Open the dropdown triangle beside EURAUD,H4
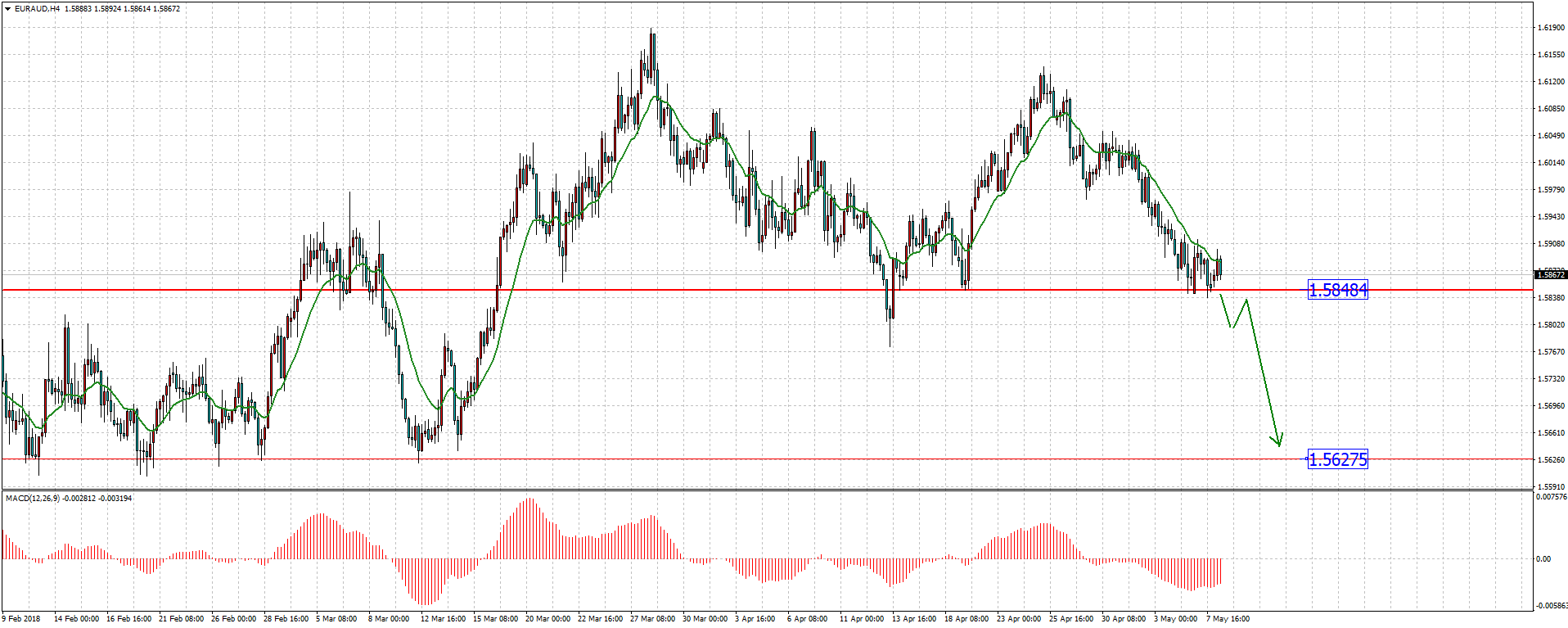Image resolution: width=1568 pixels, height=628 pixels. [x=7, y=9]
